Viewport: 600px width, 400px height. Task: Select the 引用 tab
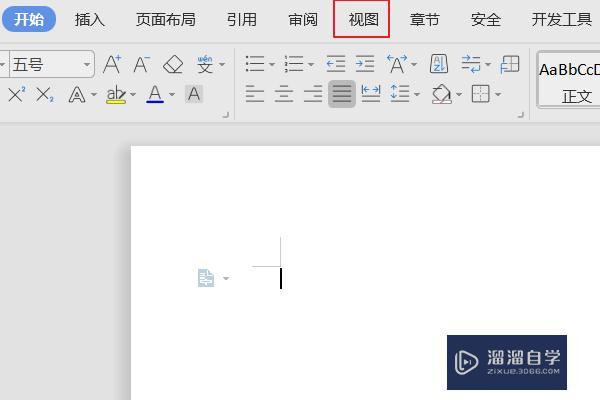(241, 20)
